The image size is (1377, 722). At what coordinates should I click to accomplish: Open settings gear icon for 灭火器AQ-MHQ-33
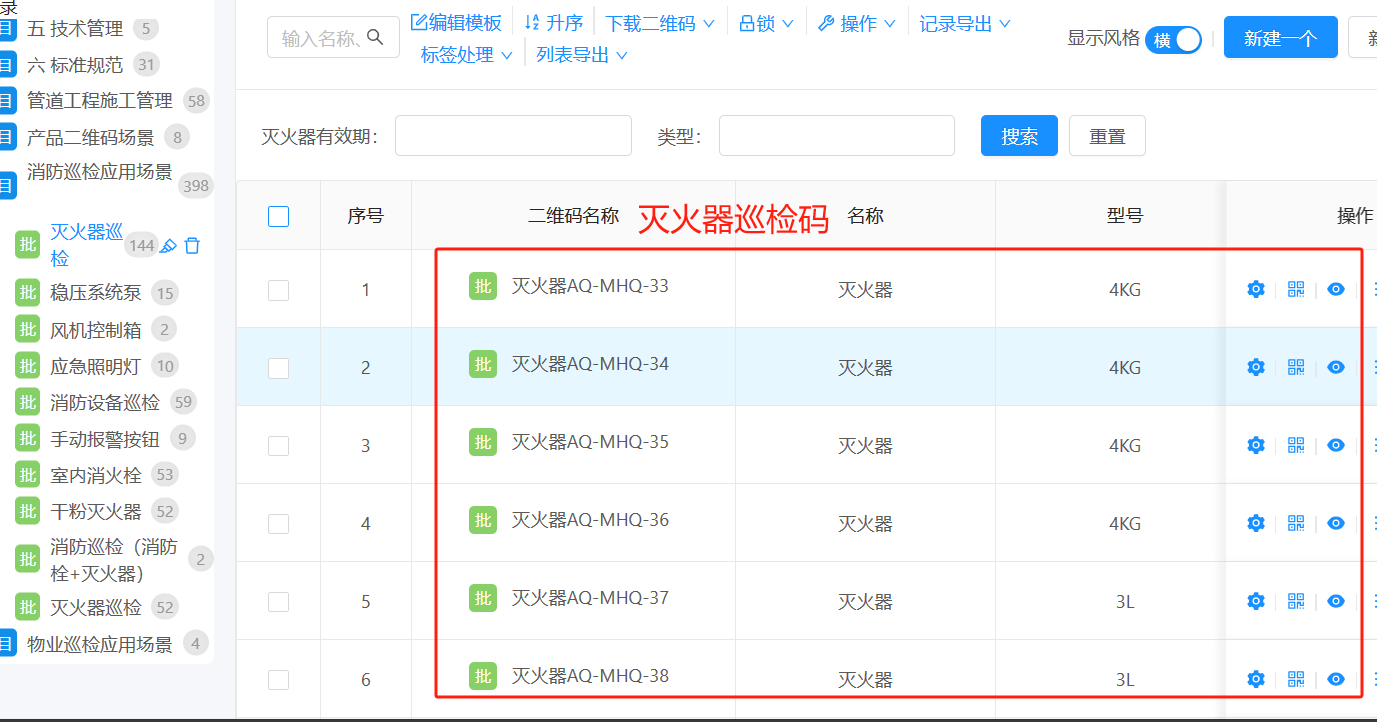pyautogui.click(x=1255, y=289)
